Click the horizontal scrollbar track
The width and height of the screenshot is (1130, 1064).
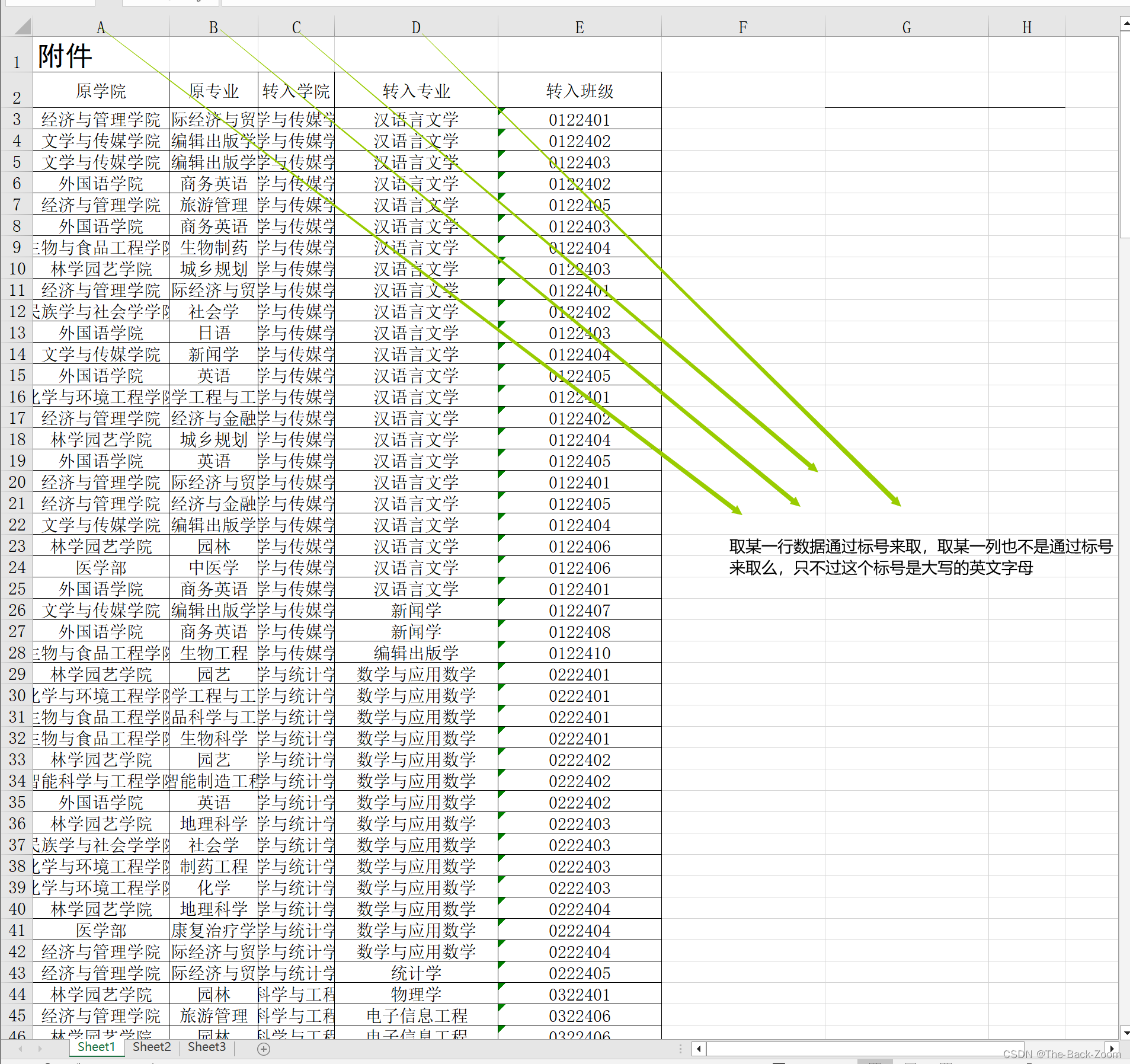905,1049
